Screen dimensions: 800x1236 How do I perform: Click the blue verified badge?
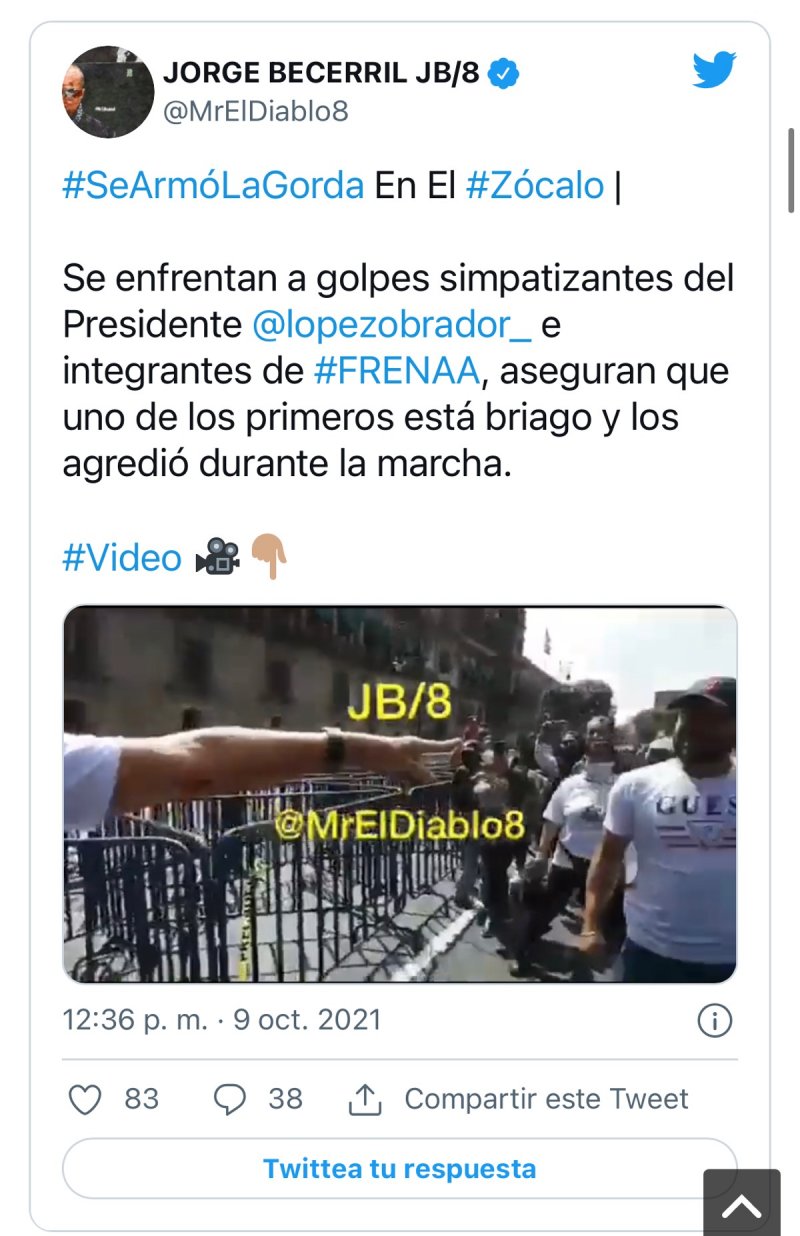click(504, 73)
